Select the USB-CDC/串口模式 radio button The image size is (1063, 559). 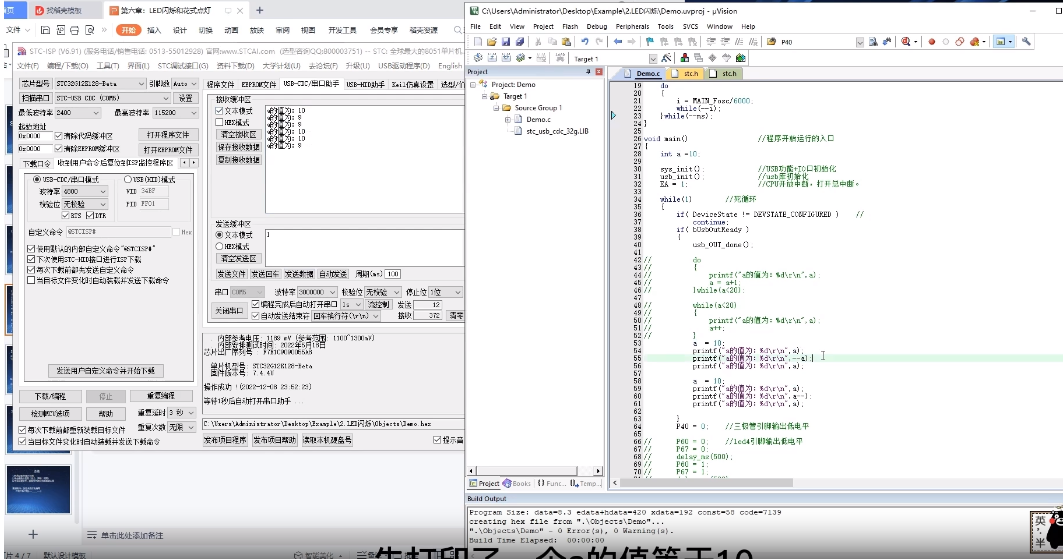pos(37,180)
